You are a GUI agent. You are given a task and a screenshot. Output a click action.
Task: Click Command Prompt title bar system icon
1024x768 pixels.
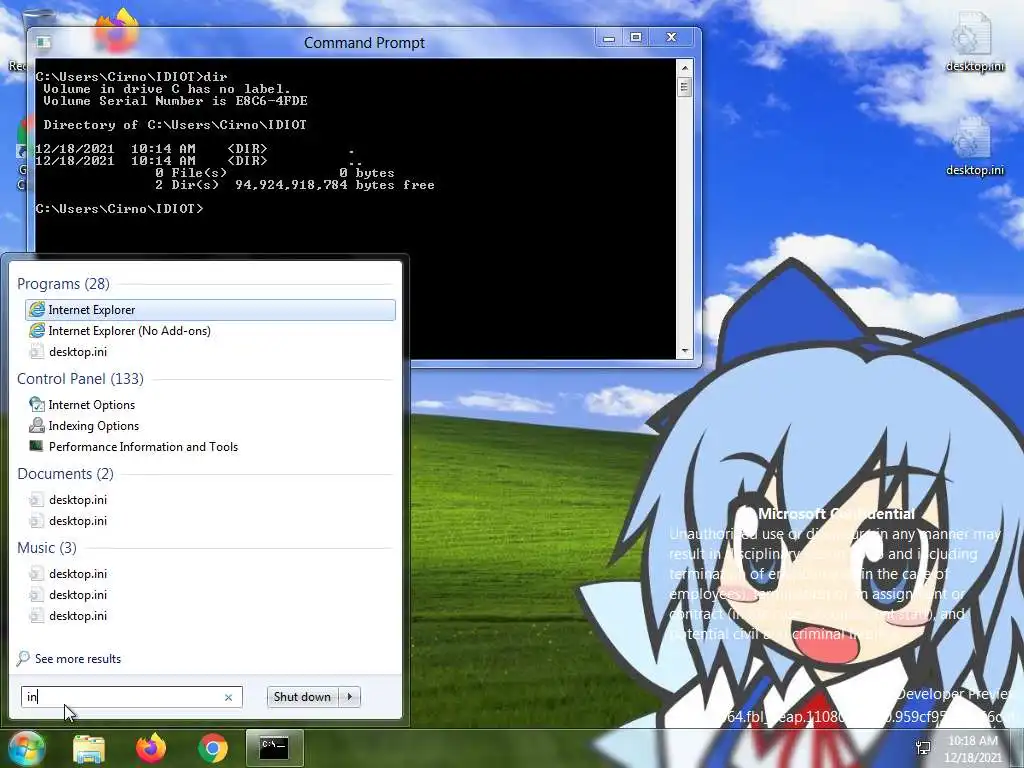coord(44,42)
